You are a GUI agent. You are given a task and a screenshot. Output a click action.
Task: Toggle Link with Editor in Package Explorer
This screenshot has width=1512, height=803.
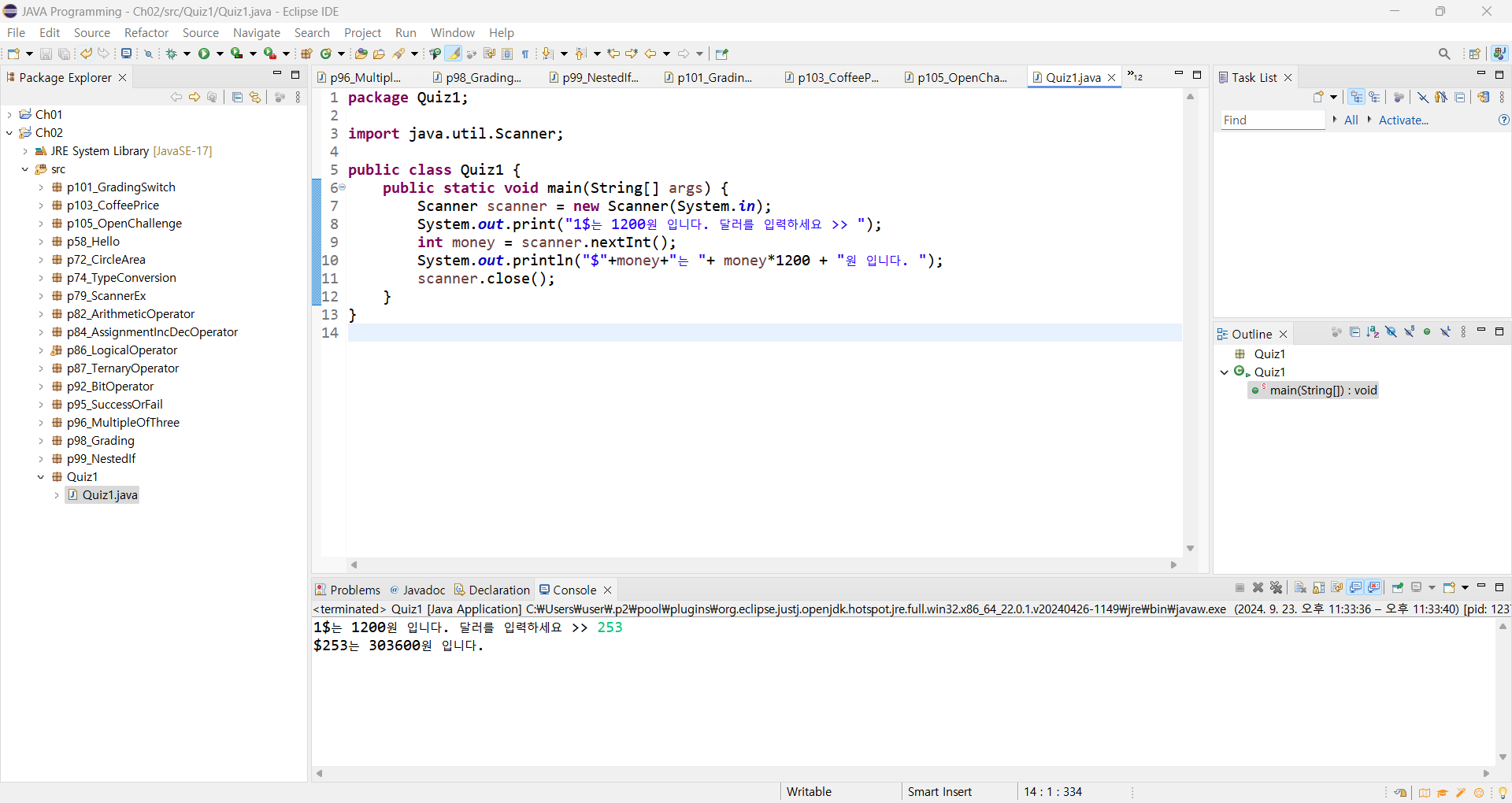[x=255, y=97]
